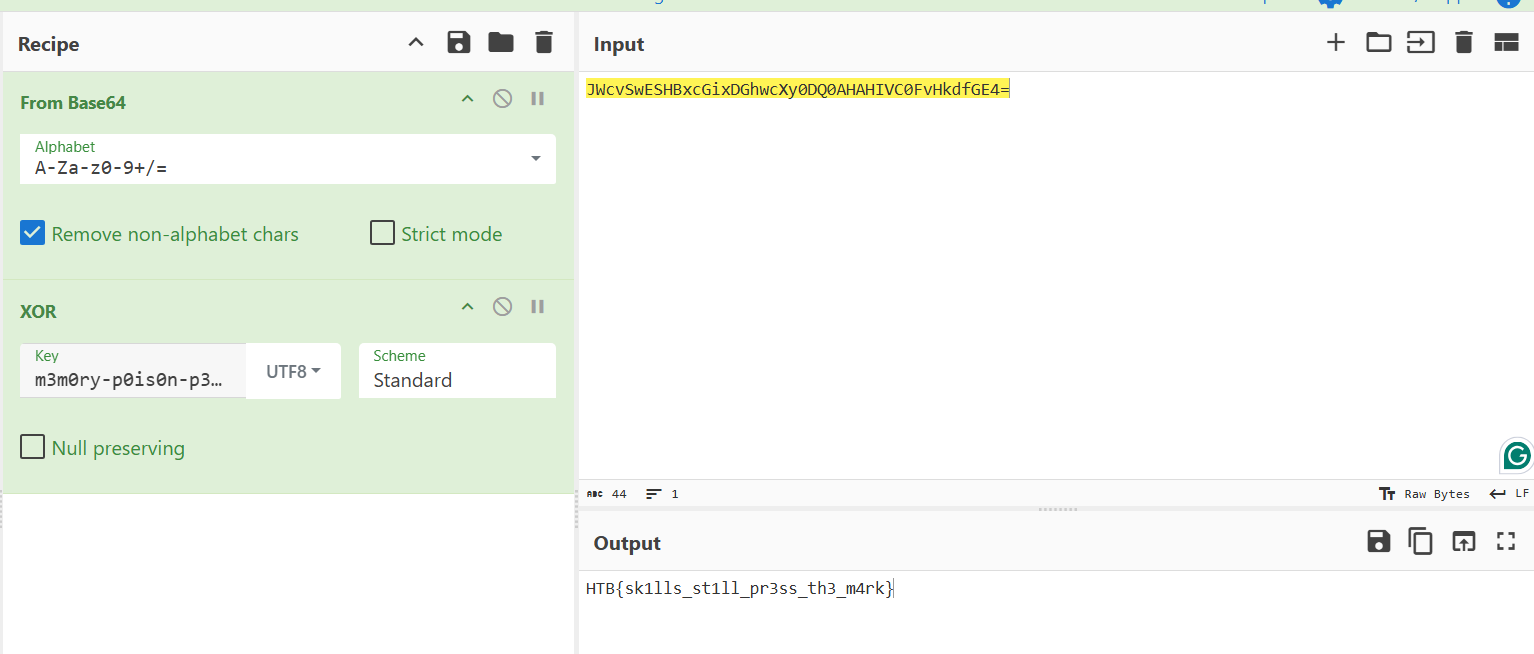Click the Input pane title
1534x654 pixels.
pos(619,44)
